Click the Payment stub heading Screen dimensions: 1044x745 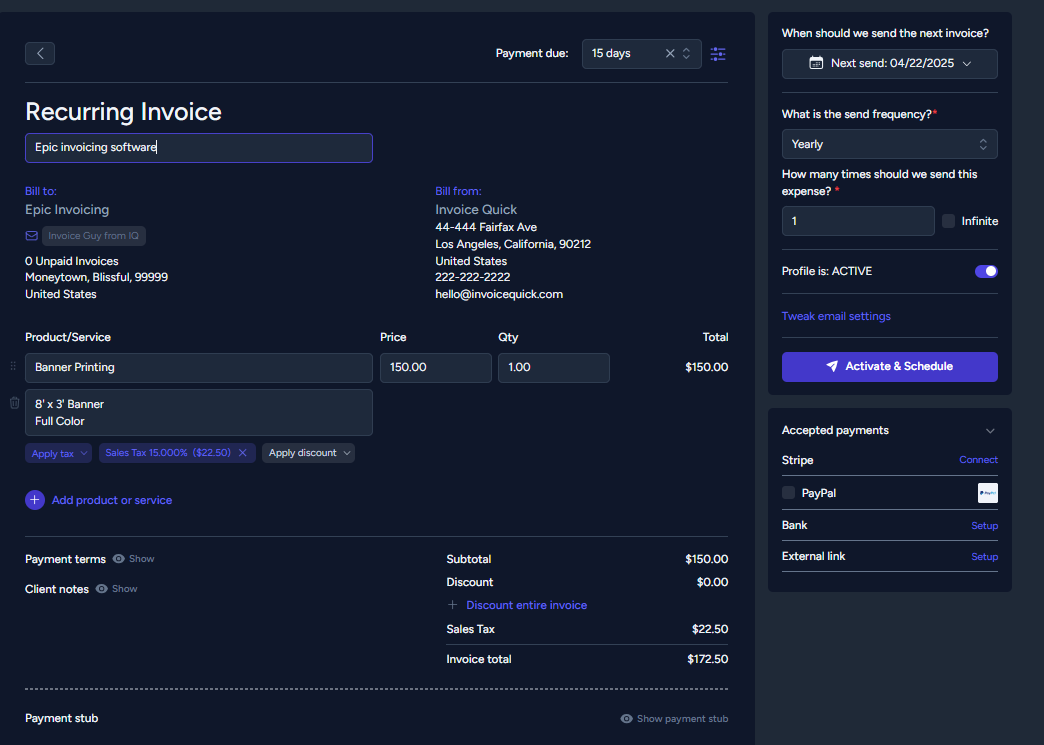pos(61,718)
